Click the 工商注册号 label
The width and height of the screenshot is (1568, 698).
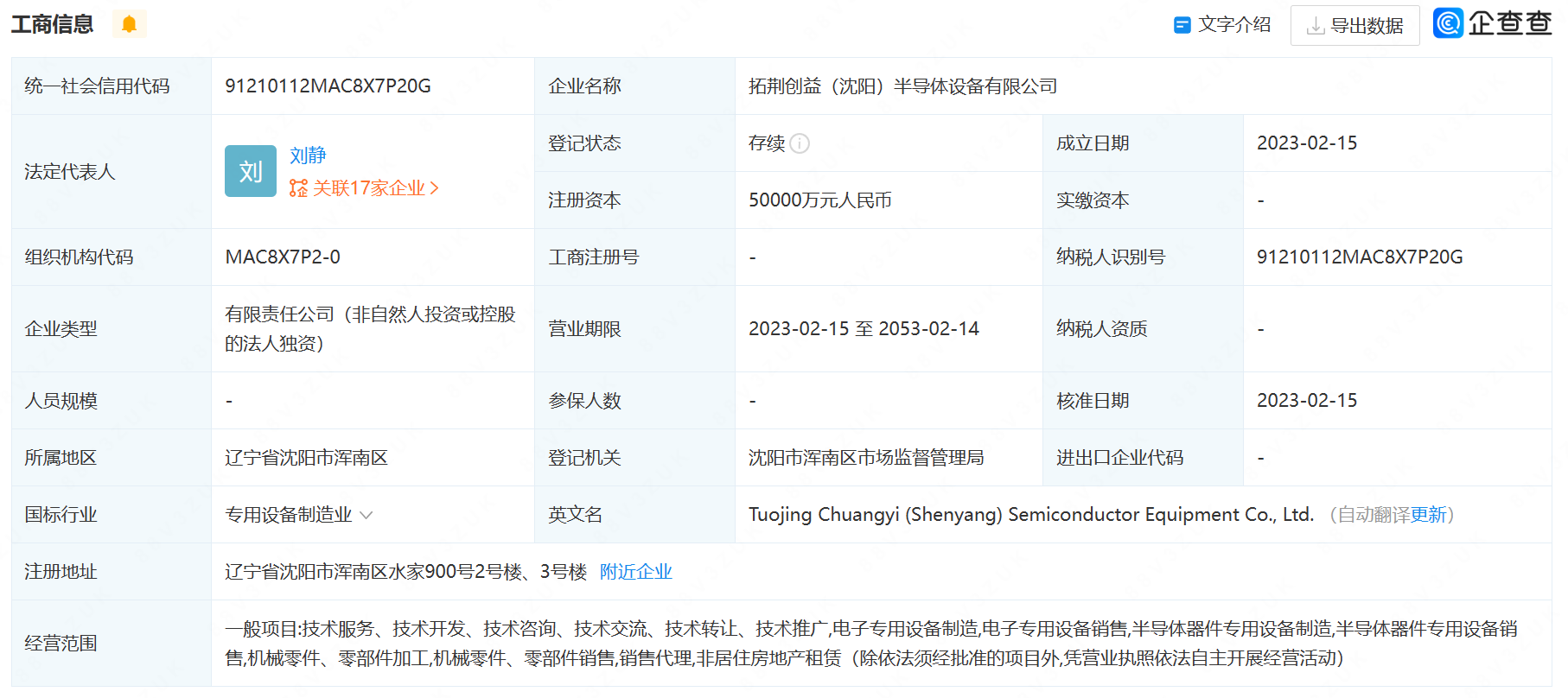click(x=593, y=257)
